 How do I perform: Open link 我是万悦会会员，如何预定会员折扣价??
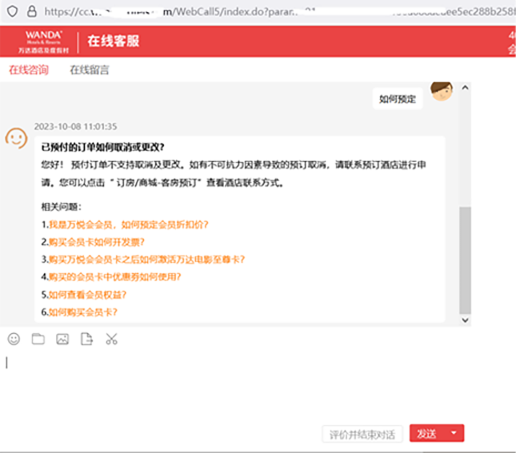[x=128, y=225]
